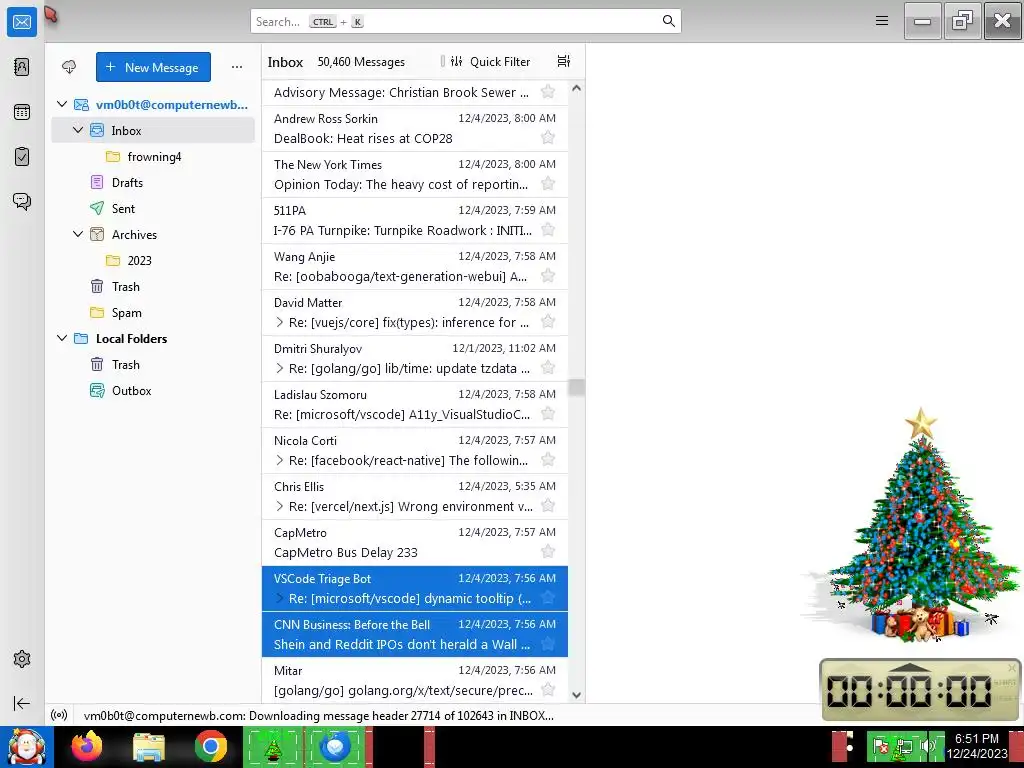Collapse the Local Folders tree

pyautogui.click(x=62, y=338)
